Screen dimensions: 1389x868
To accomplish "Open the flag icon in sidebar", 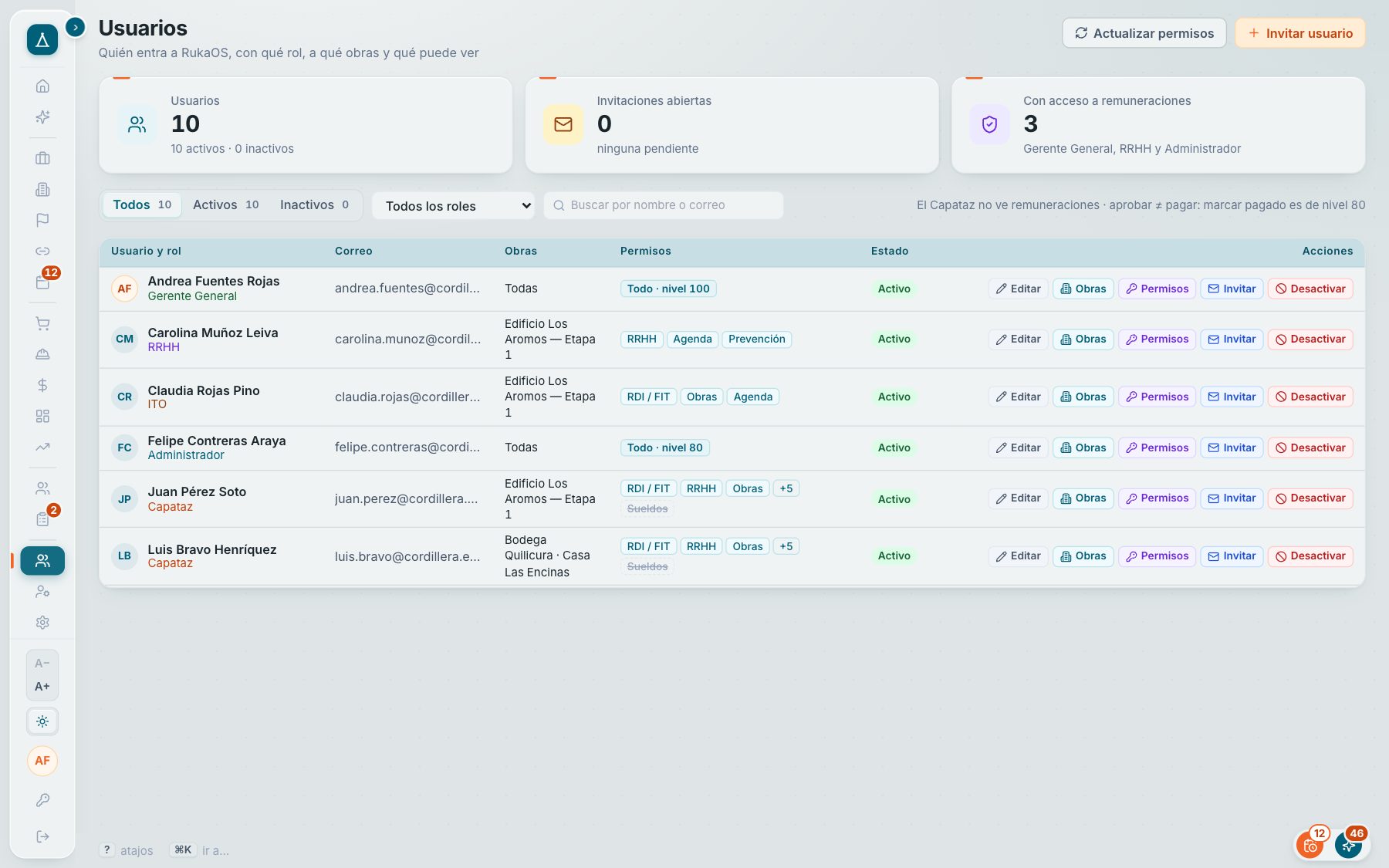I will [x=42, y=220].
